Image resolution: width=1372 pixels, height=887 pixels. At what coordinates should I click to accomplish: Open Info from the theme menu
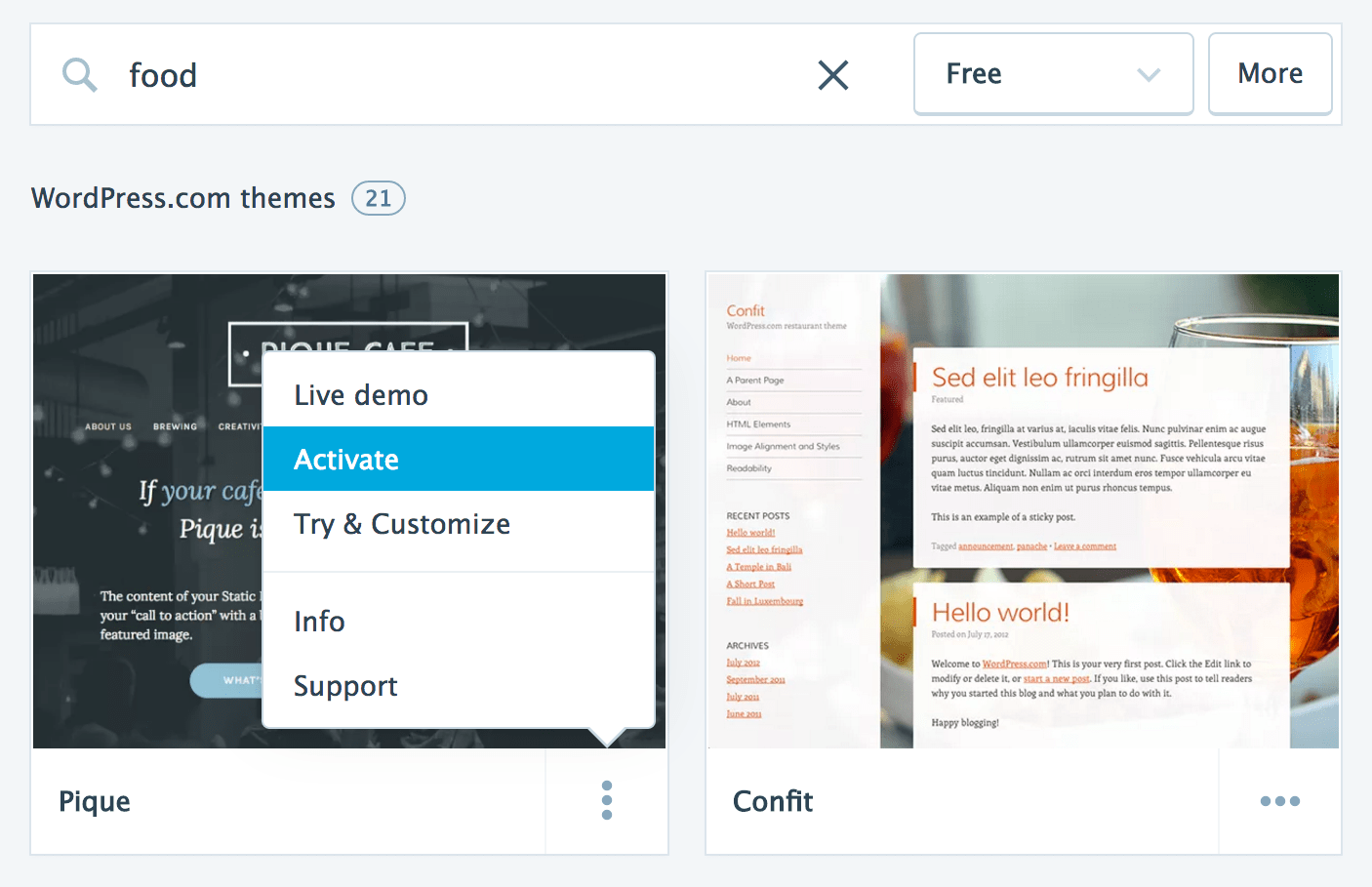pyautogui.click(x=319, y=622)
